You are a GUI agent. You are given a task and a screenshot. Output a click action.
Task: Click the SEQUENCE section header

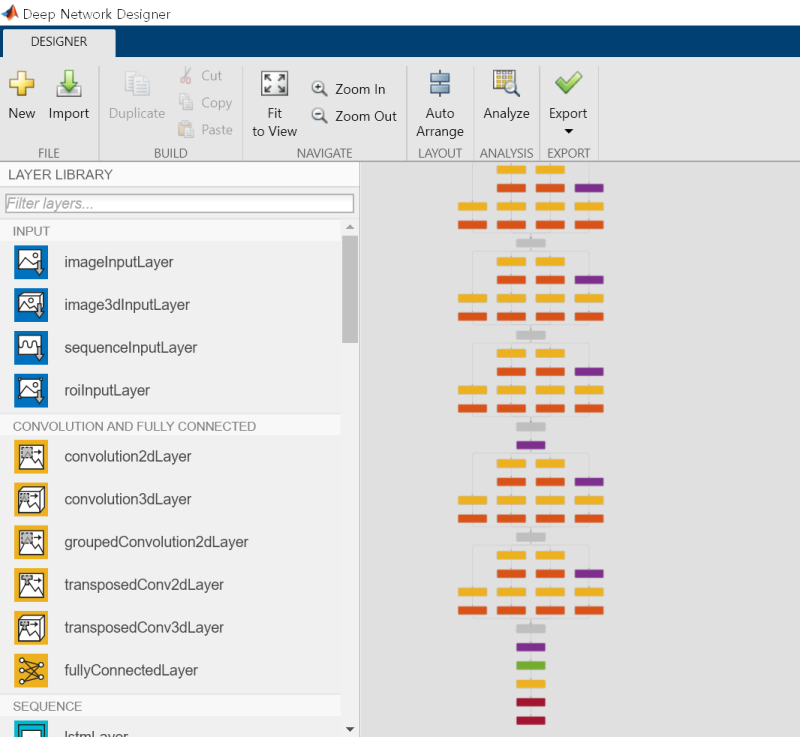tap(47, 706)
